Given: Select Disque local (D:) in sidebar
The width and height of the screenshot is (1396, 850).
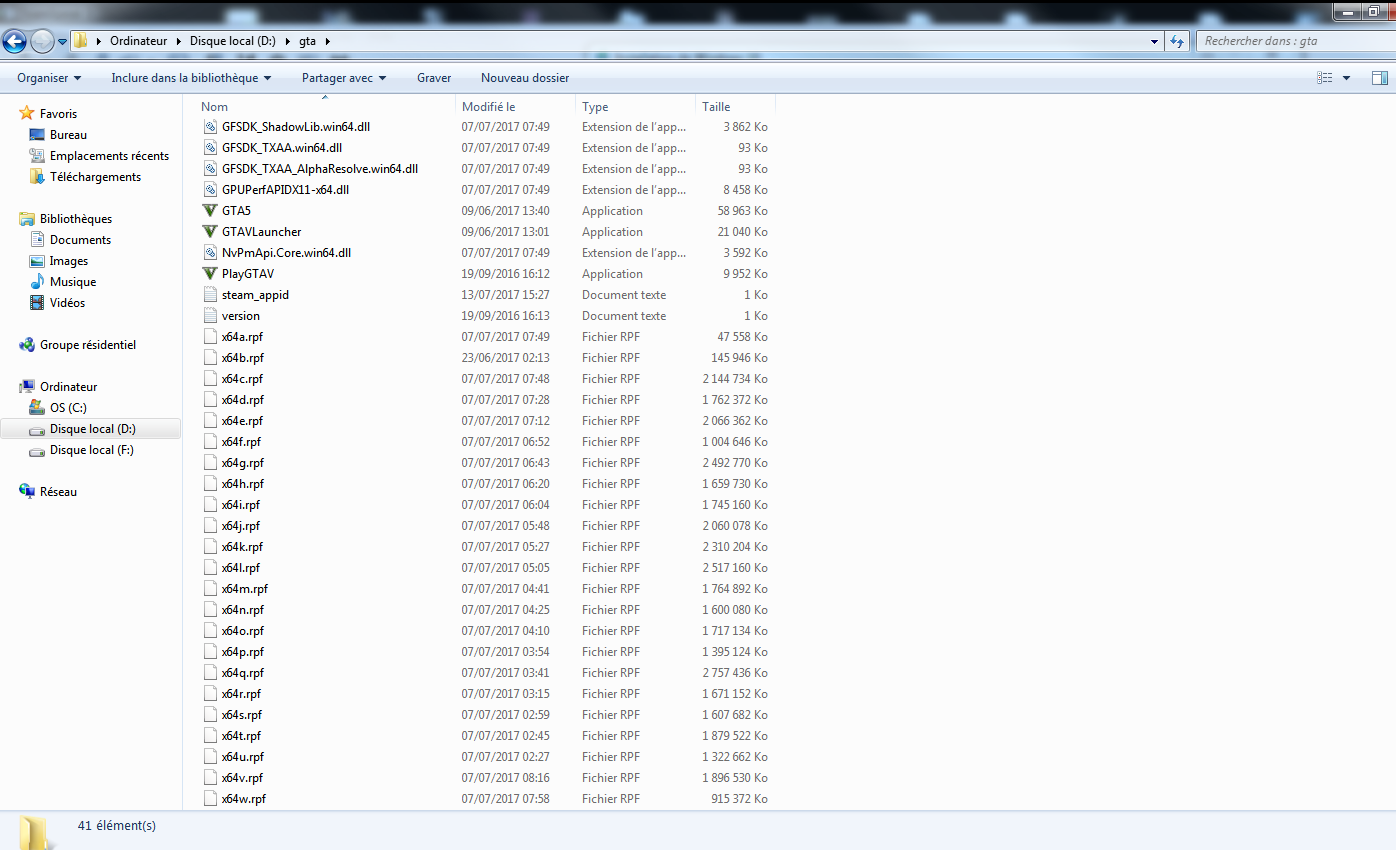Looking at the screenshot, I should click(92, 429).
